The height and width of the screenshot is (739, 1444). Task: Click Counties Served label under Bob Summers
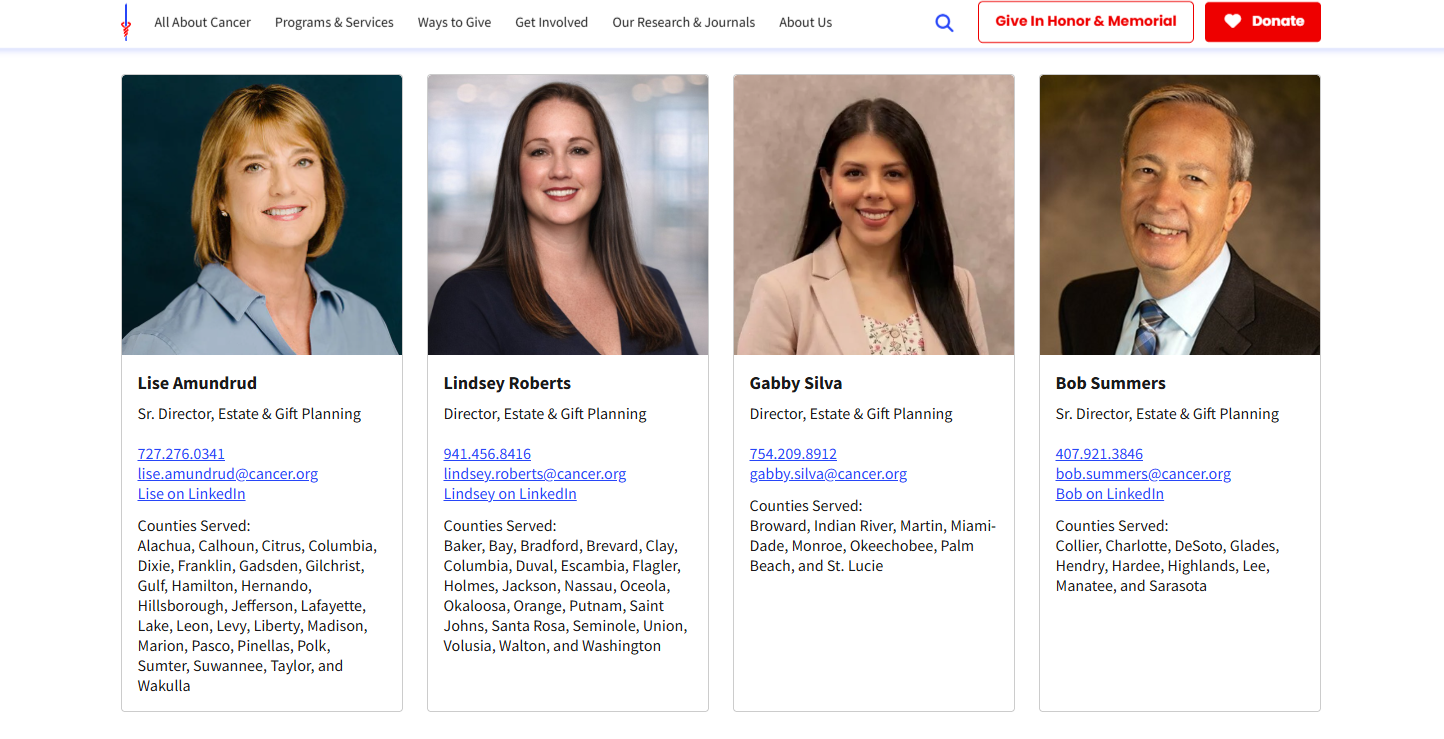1112,526
